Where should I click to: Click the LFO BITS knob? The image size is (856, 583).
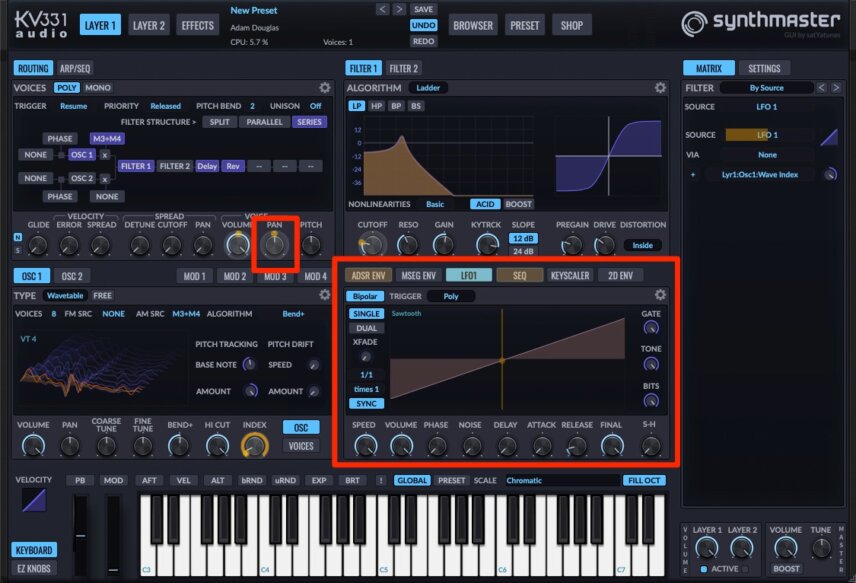point(650,401)
